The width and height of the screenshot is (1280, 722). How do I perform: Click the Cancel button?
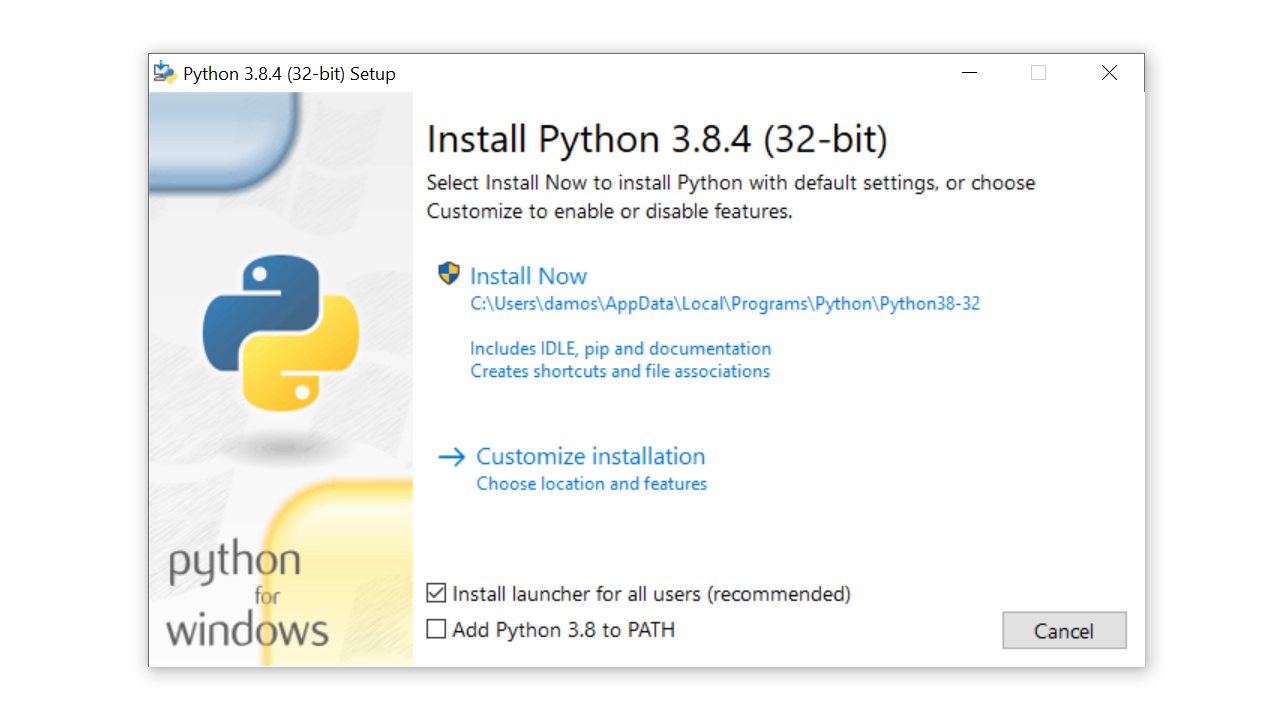pyautogui.click(x=1064, y=630)
